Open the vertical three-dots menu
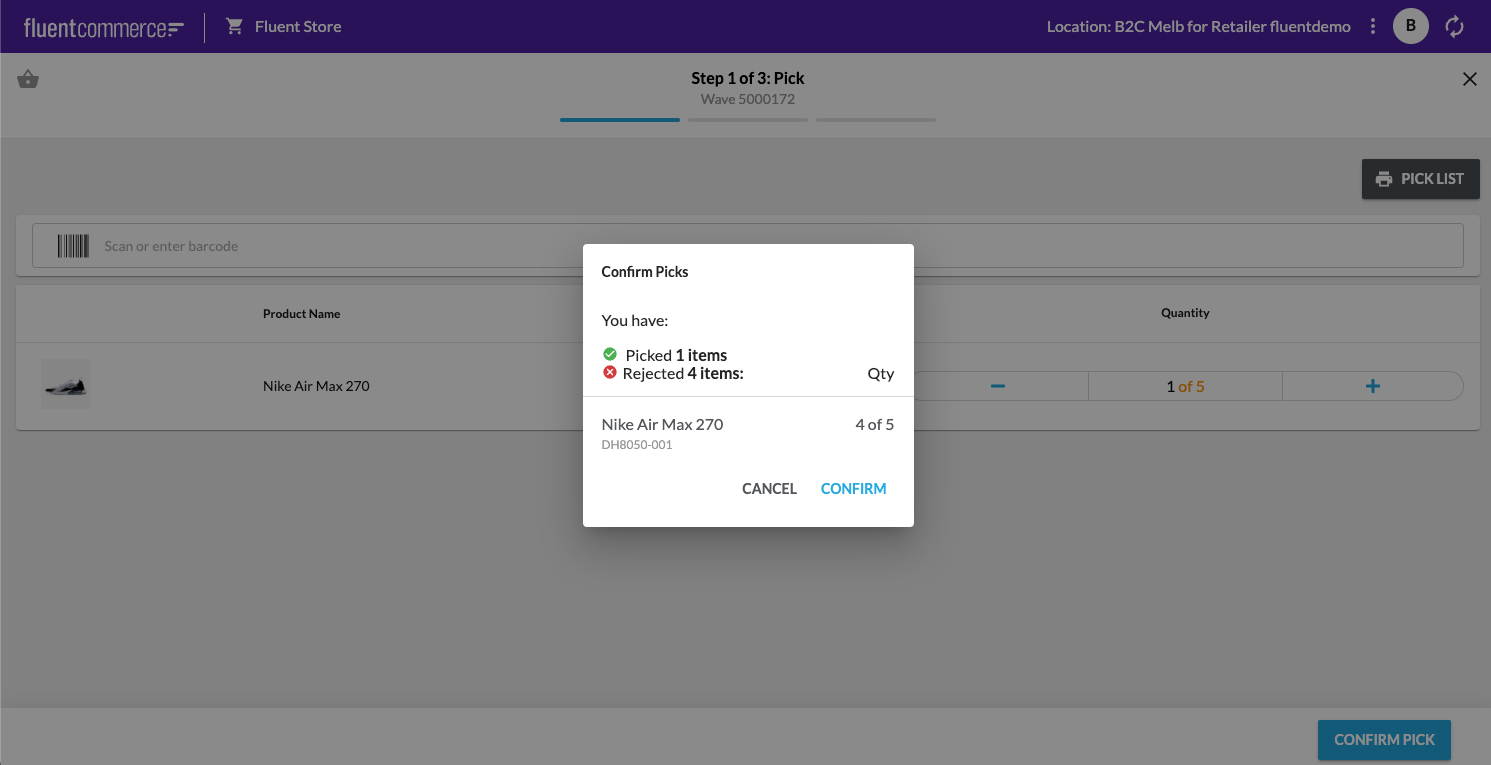Viewport: 1491px width, 765px height. [1373, 27]
